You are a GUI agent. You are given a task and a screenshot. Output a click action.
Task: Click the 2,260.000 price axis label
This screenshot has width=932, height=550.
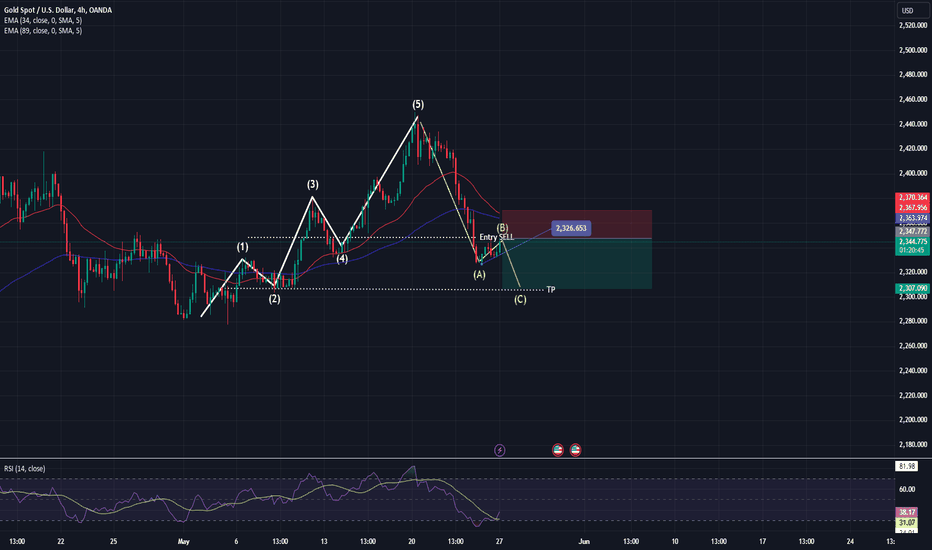[x=913, y=345]
